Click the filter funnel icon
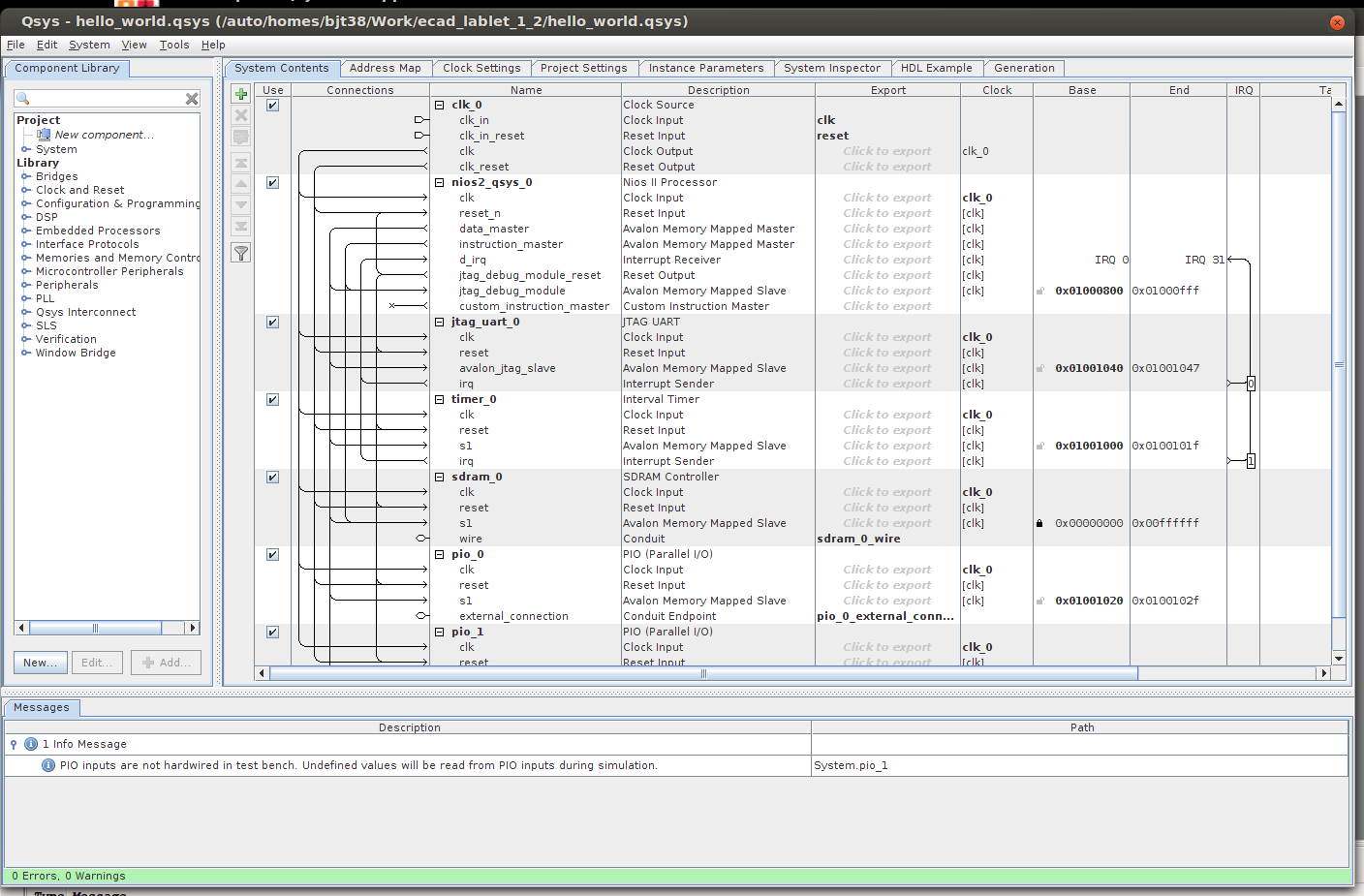This screenshot has width=1364, height=896. [x=241, y=254]
